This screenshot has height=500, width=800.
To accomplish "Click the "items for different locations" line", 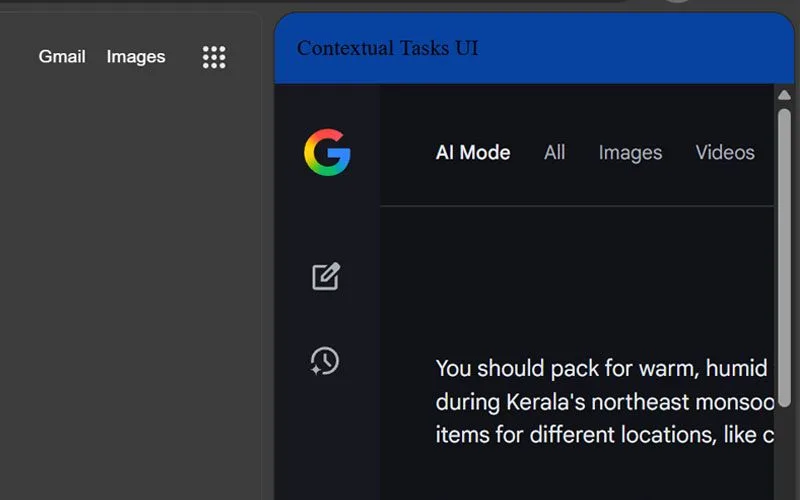I will (600, 435).
